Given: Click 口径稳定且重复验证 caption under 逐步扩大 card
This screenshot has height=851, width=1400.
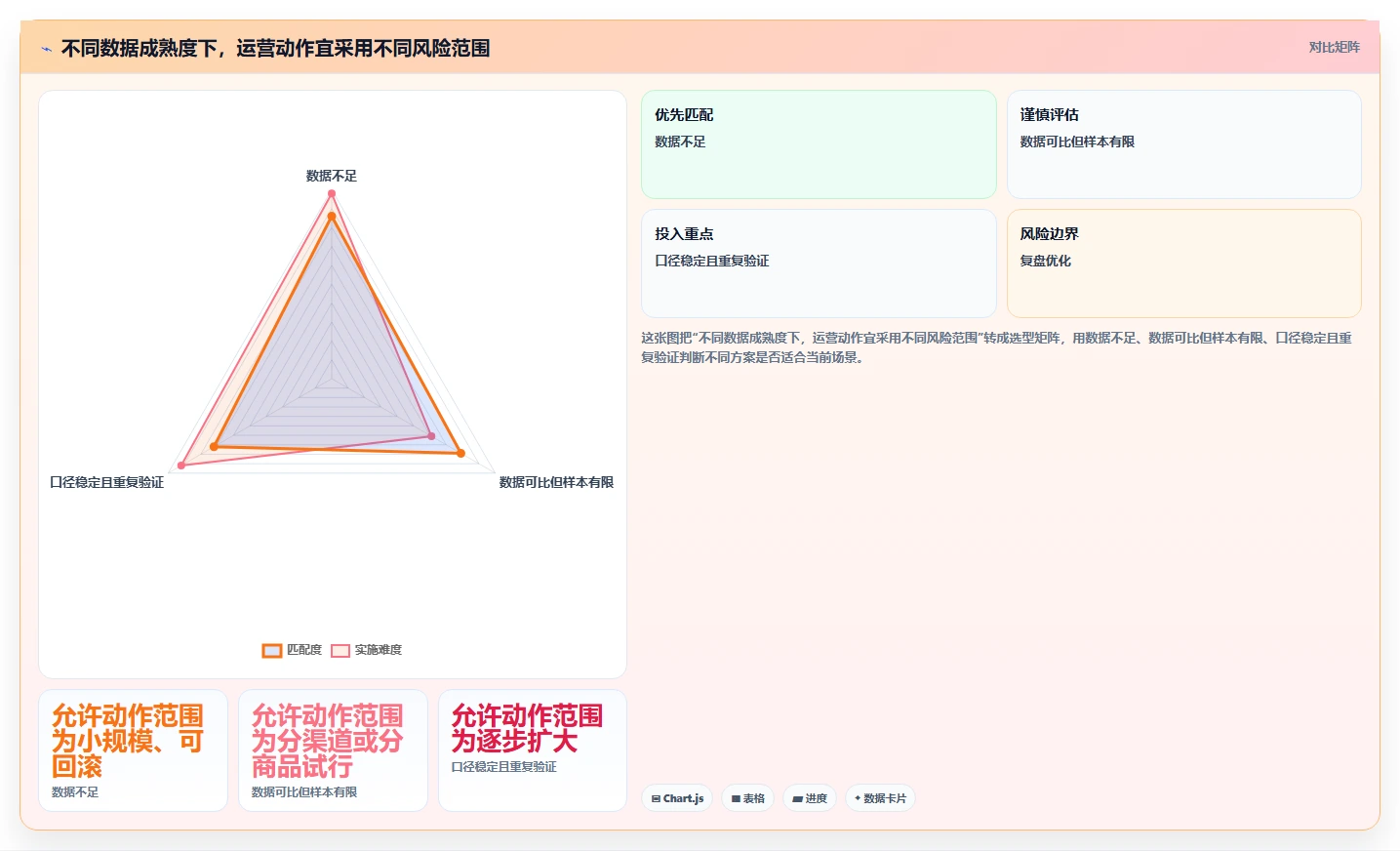Looking at the screenshot, I should pos(504,767).
